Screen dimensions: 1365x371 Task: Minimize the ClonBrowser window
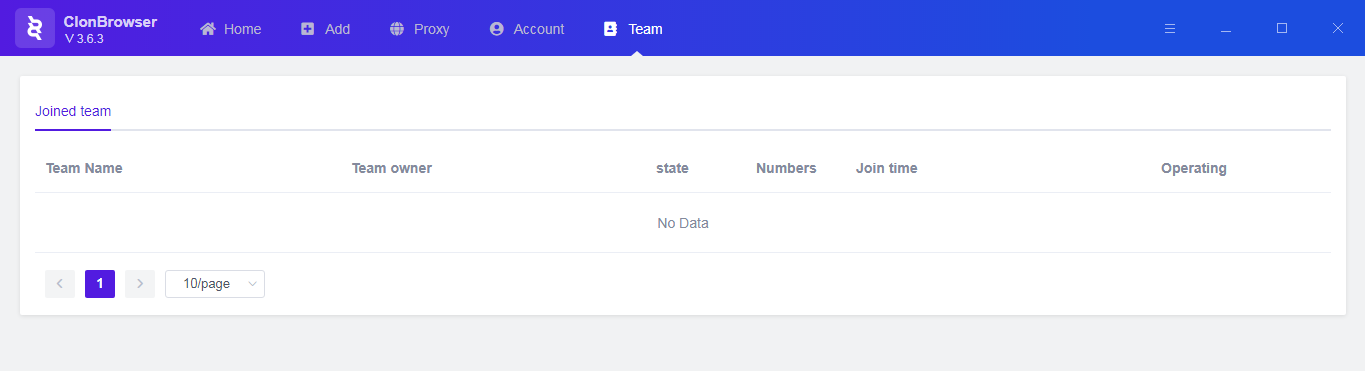point(1226,29)
